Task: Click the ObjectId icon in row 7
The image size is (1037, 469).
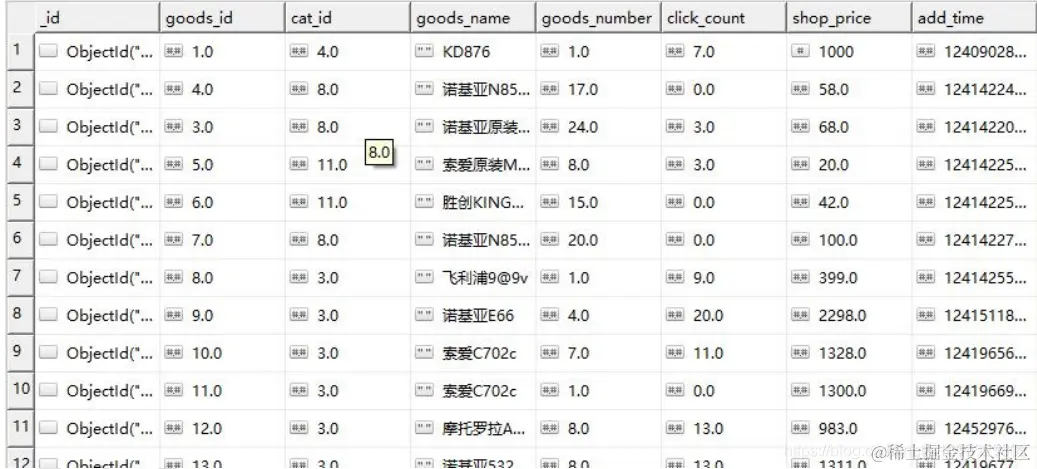Action: (48, 278)
